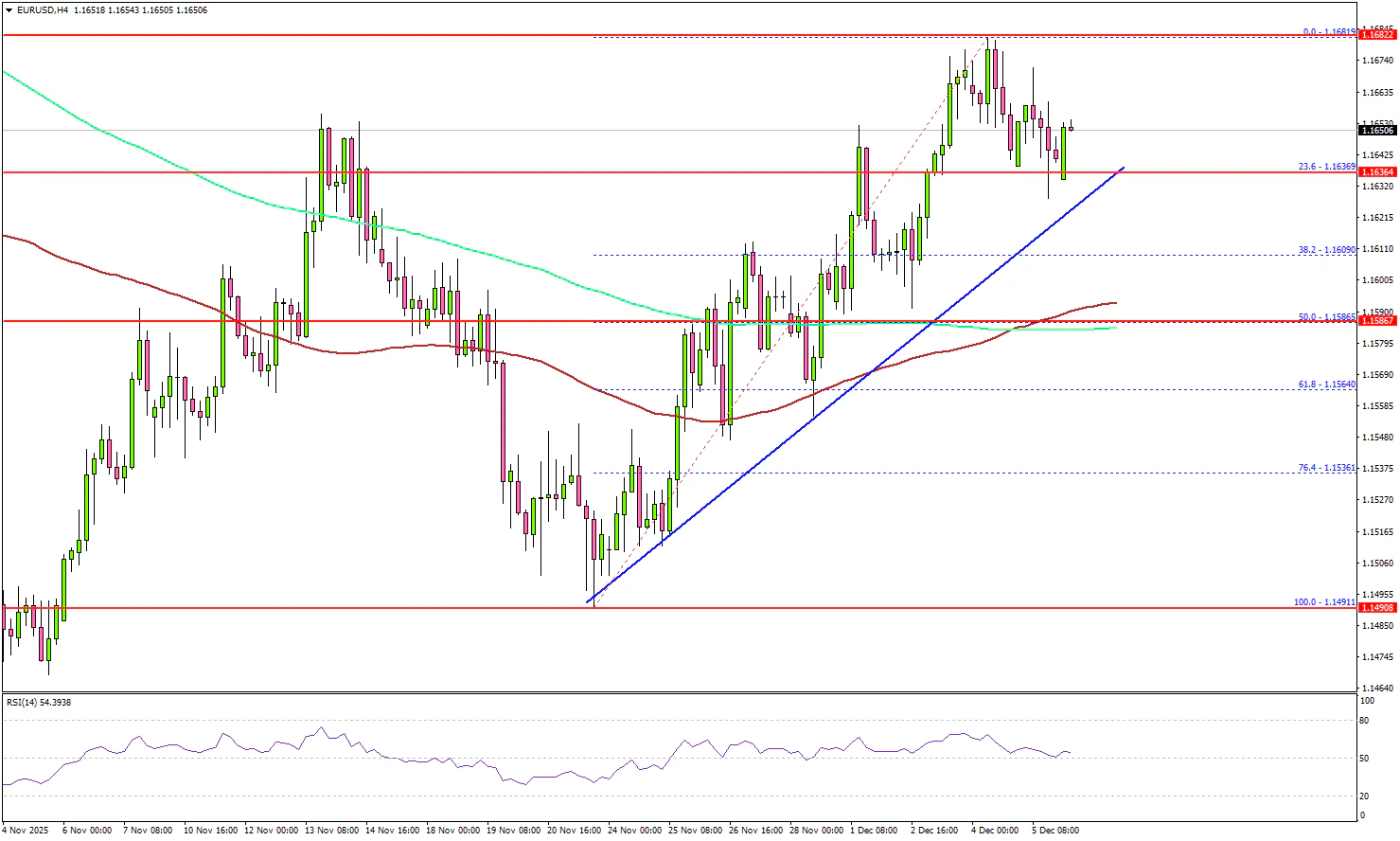Click the black 1.16506 current price tag
Viewport: 1400px width, 841px height.
click(1377, 131)
